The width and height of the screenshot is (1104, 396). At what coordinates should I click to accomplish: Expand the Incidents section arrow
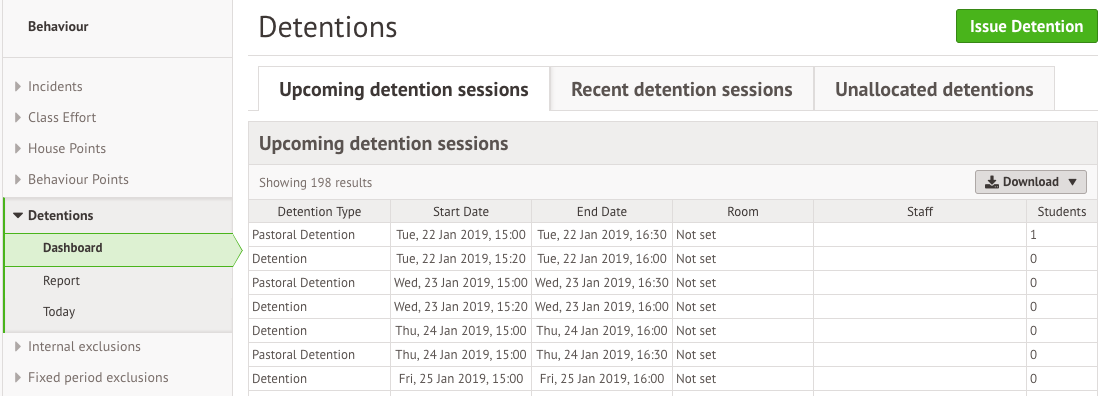(18, 87)
